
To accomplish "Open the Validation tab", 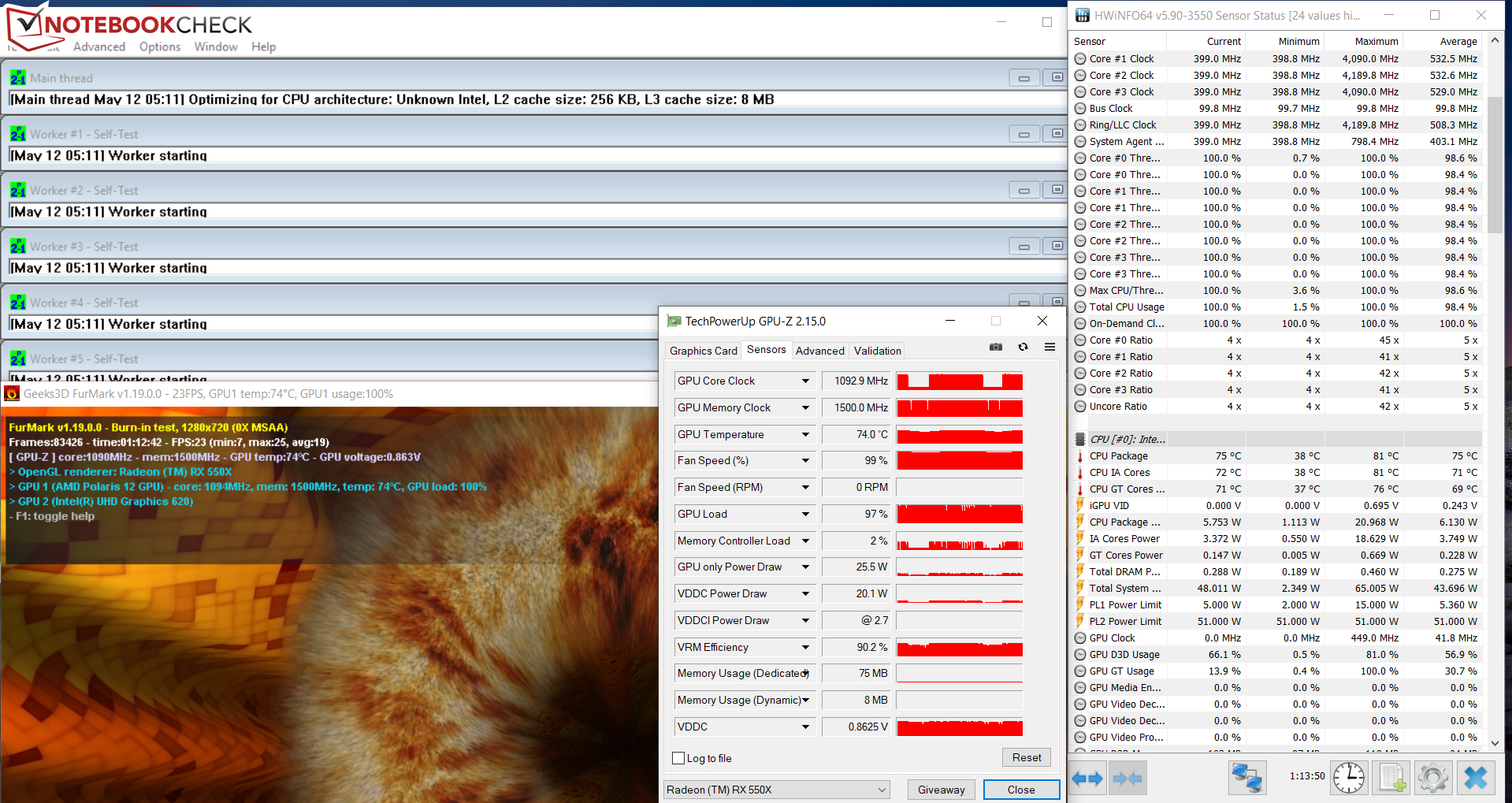I will tap(878, 351).
